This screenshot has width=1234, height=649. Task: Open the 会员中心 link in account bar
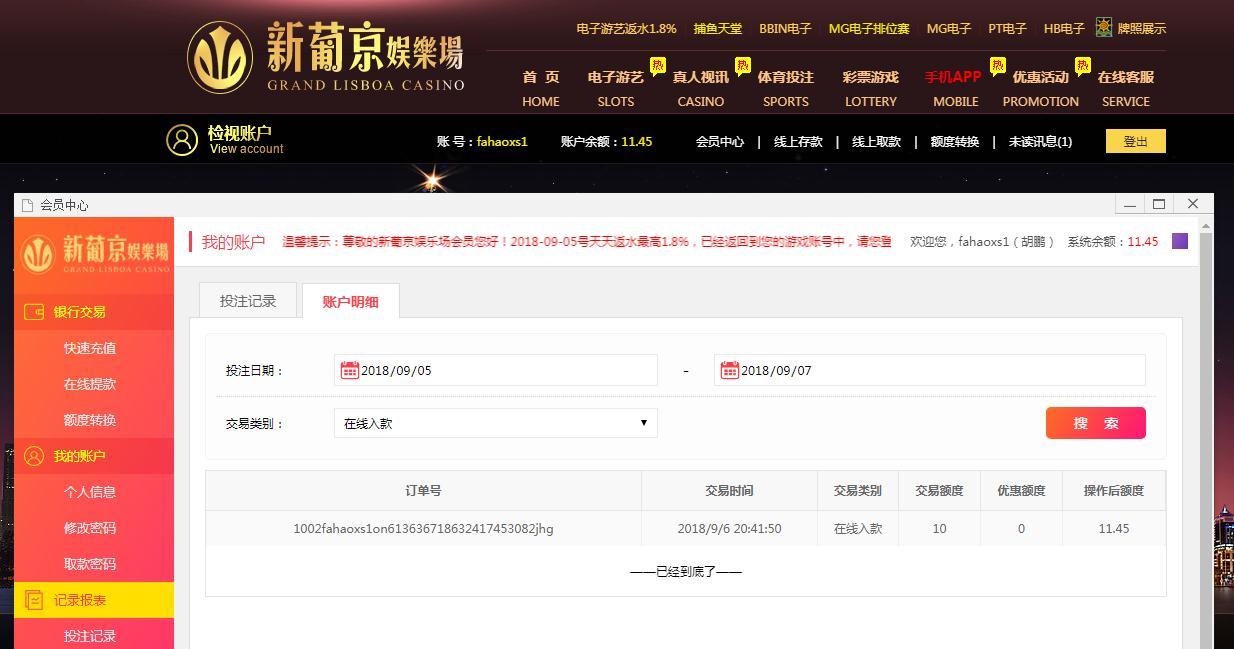[720, 141]
